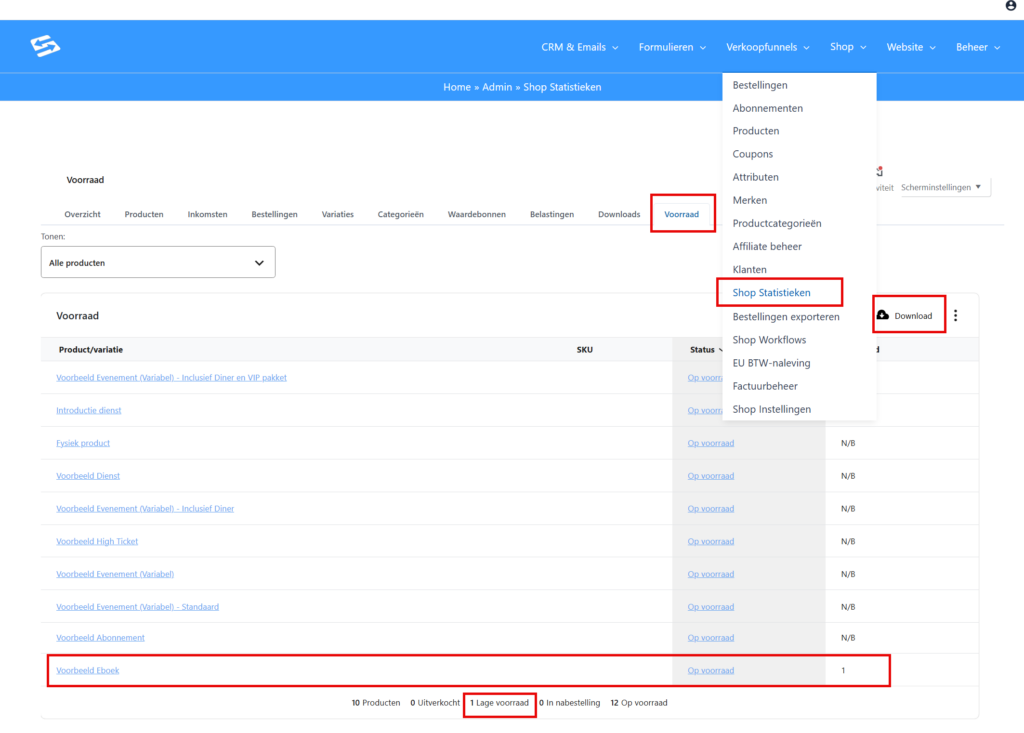Open the Alle producten filter dropdown

pyautogui.click(x=157, y=263)
